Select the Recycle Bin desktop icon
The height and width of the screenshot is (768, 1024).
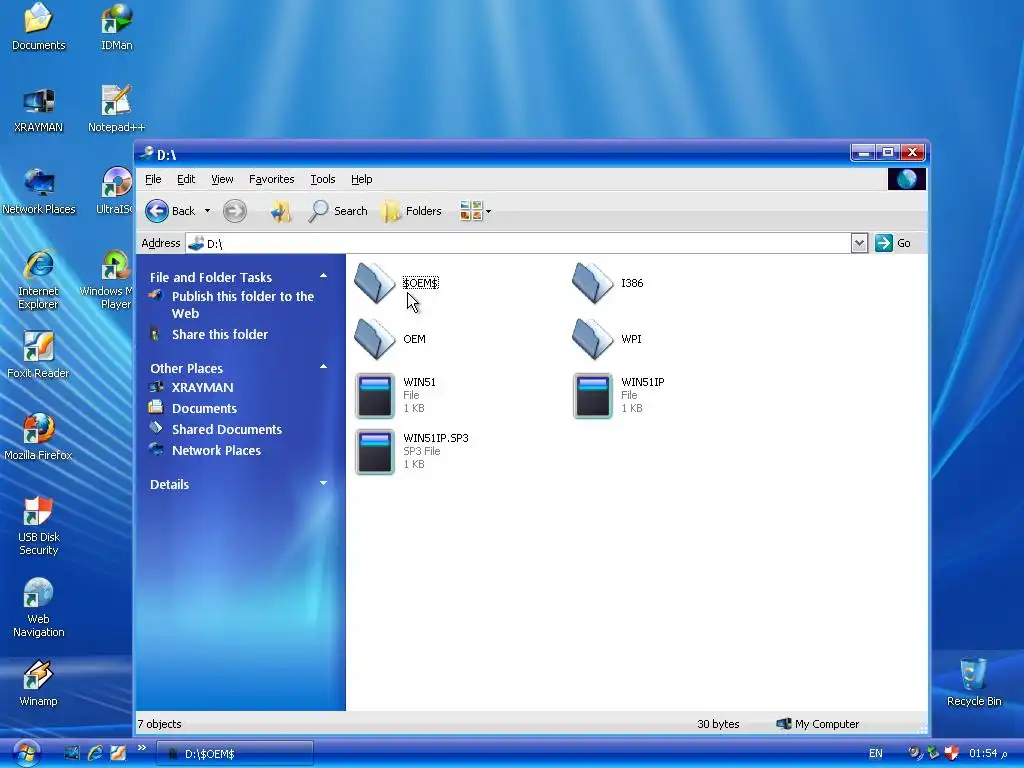tap(974, 683)
